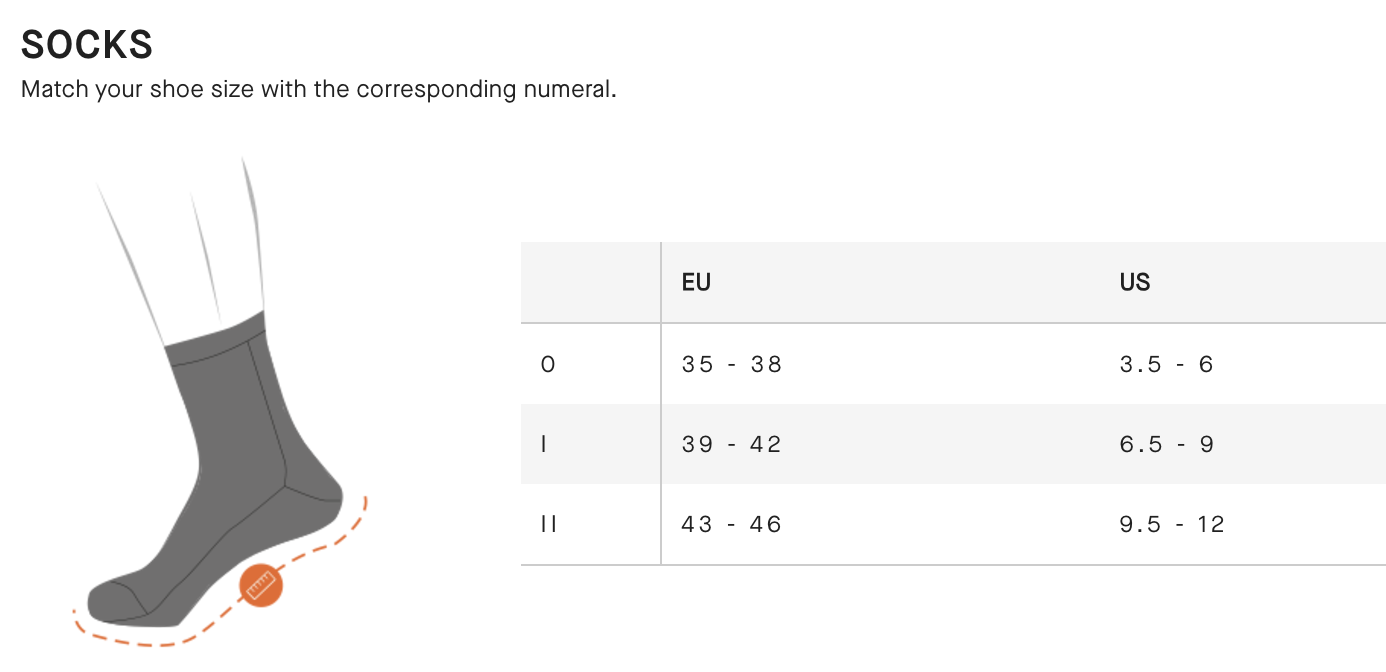Click the darker toe area of the sock

[108, 600]
